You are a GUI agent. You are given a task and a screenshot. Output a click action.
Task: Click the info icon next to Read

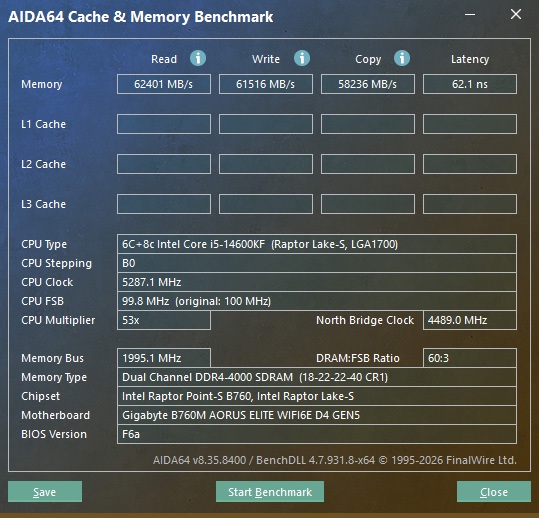pyautogui.click(x=198, y=58)
